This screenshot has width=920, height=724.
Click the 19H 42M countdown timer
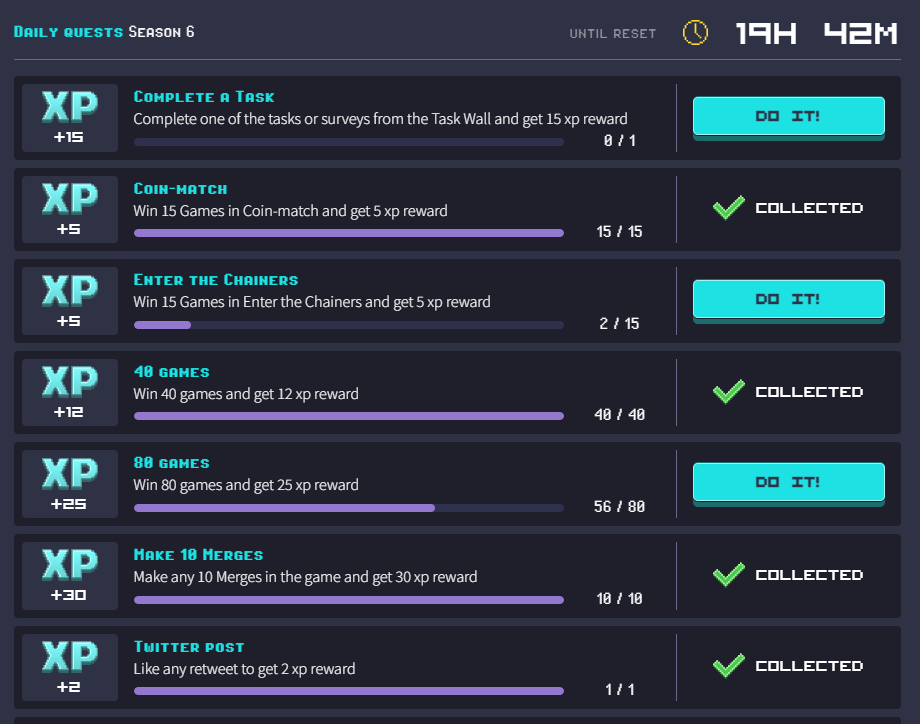coord(816,33)
